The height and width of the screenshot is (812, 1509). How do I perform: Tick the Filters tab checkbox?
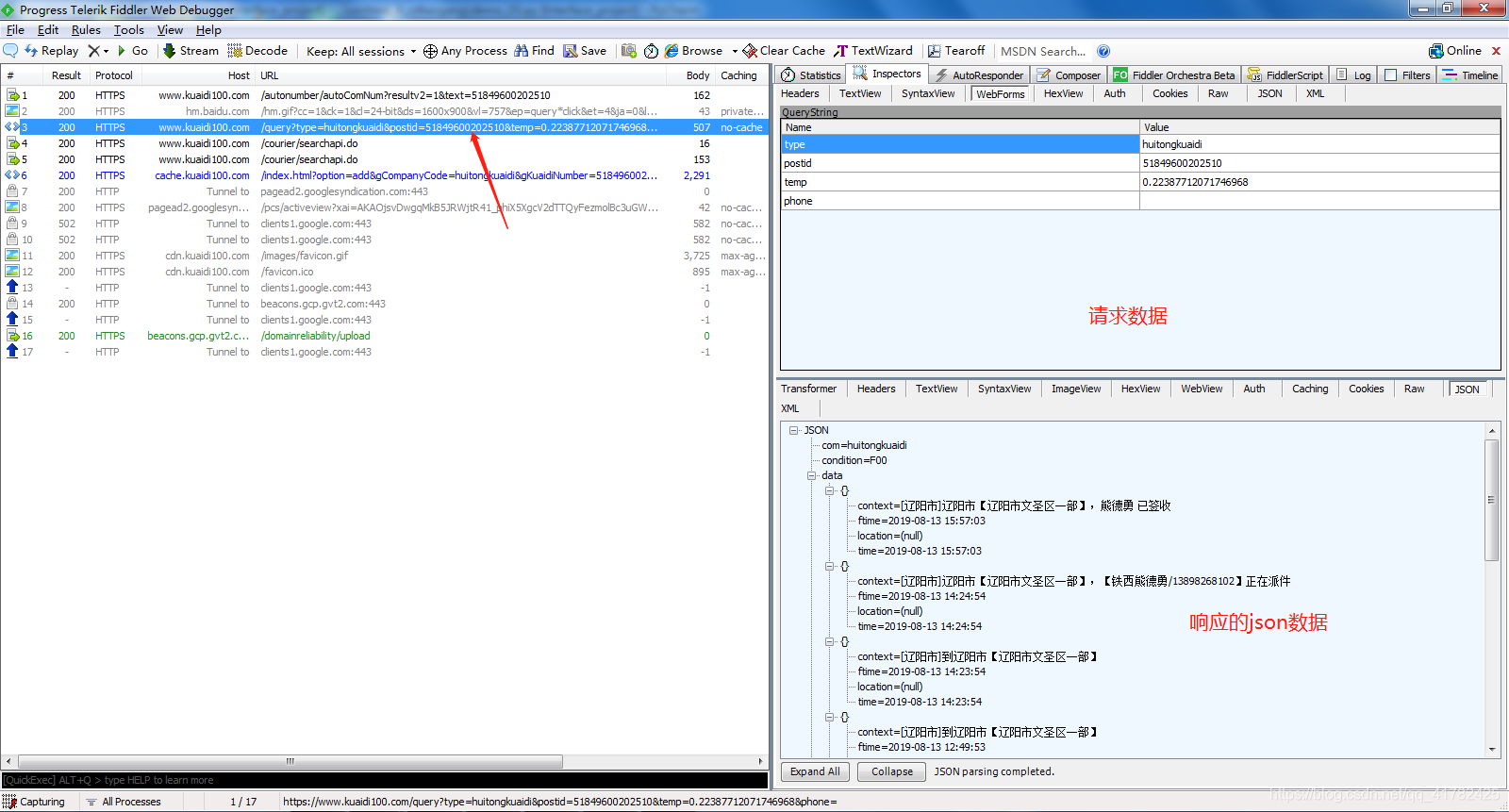(x=1390, y=75)
